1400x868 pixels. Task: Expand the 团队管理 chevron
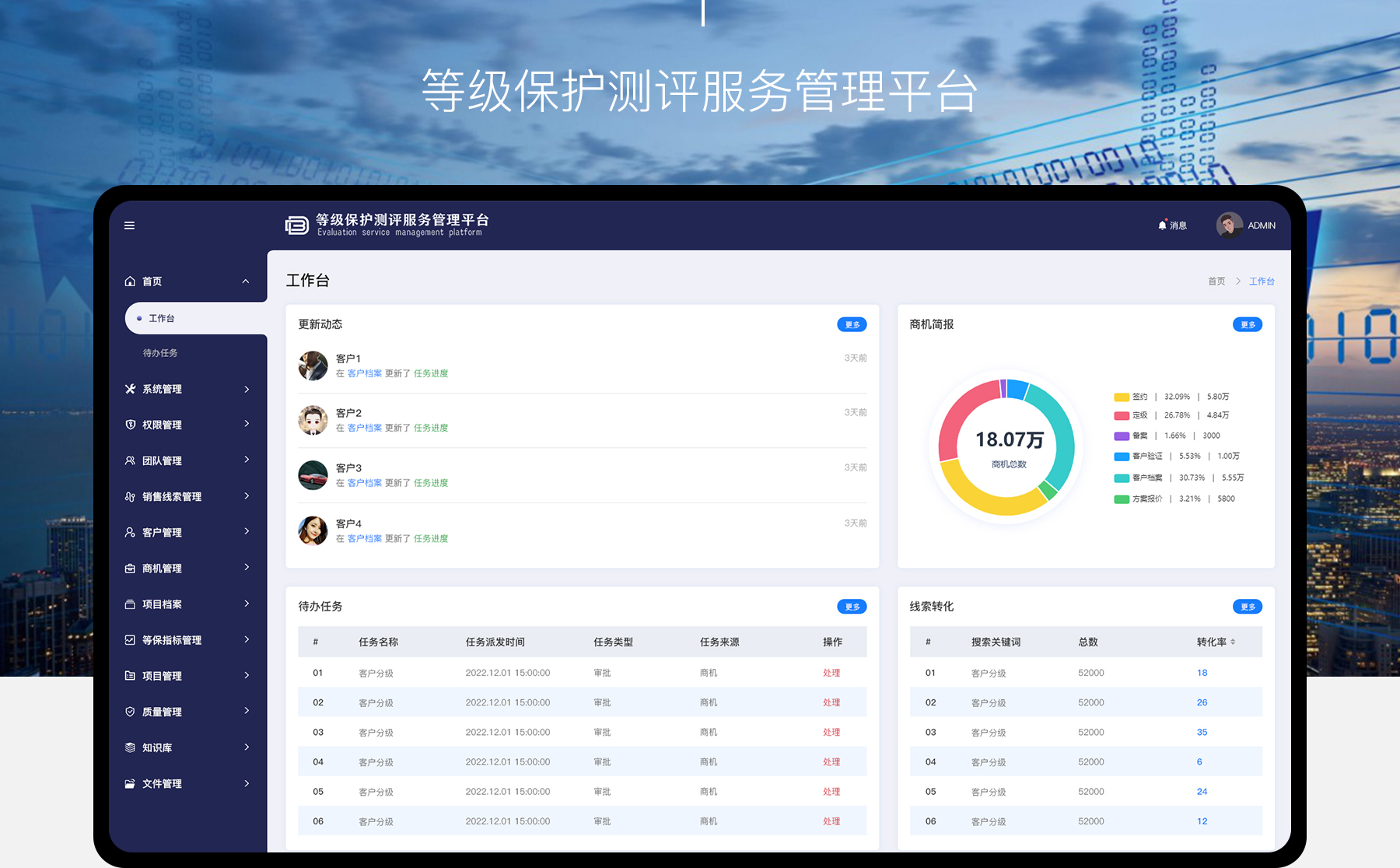(x=247, y=460)
